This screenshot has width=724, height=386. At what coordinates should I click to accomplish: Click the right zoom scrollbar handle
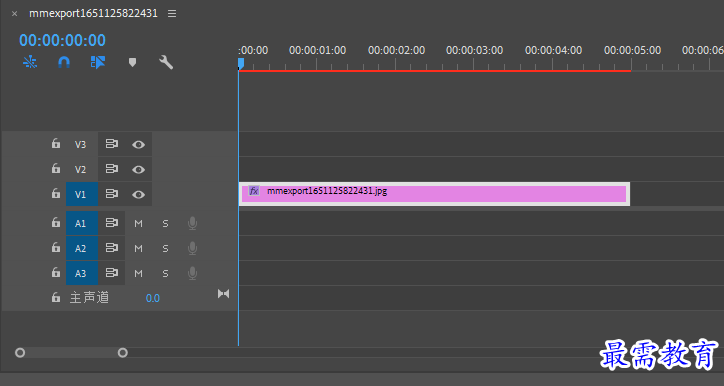[x=122, y=353]
